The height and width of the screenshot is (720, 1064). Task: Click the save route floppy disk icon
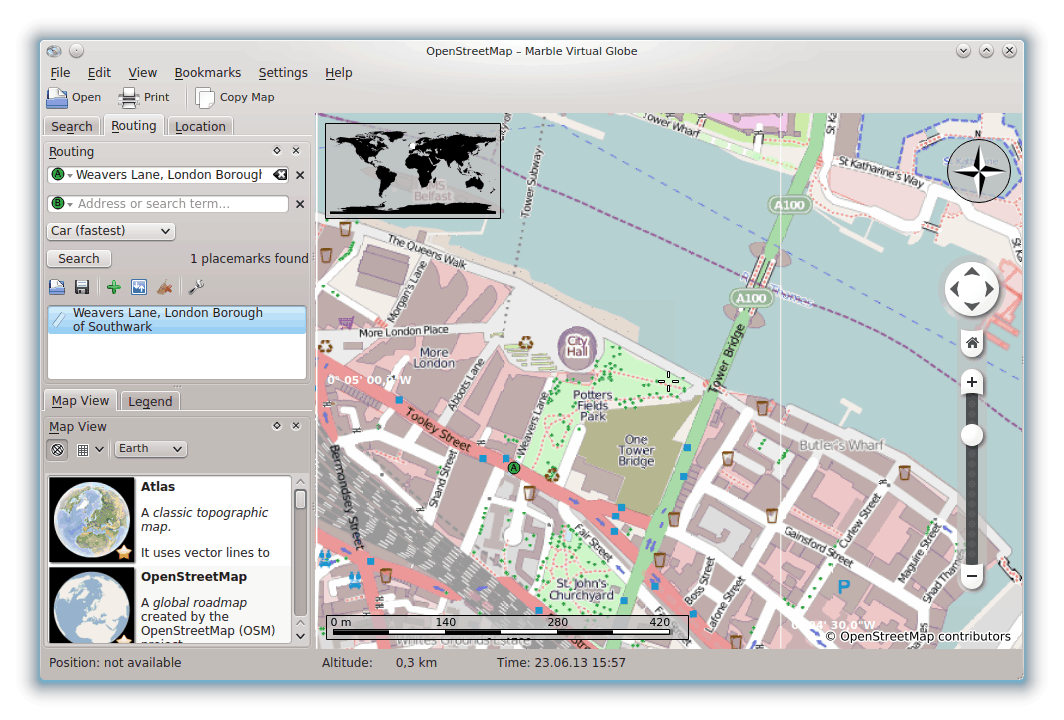click(82, 288)
